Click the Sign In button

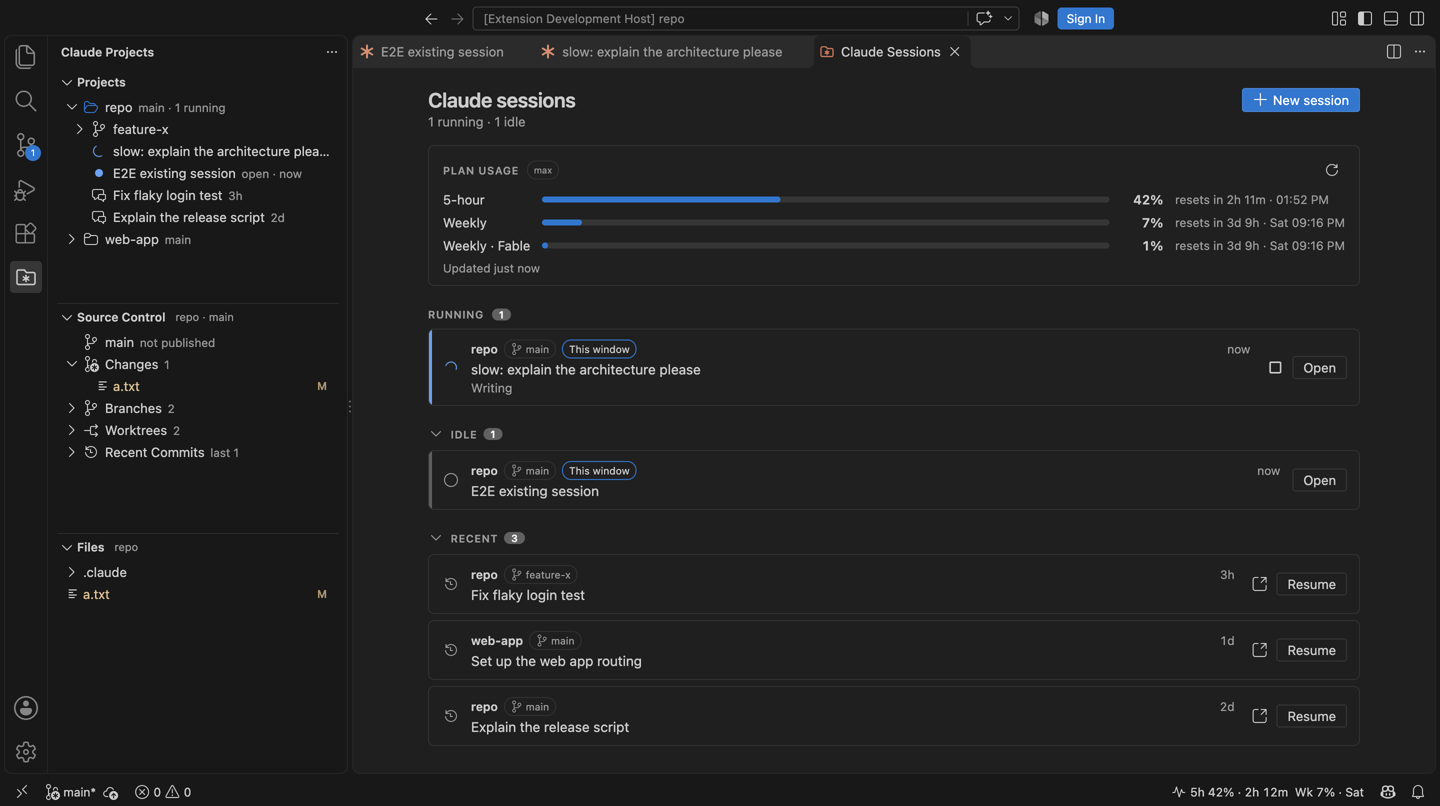(x=1086, y=19)
